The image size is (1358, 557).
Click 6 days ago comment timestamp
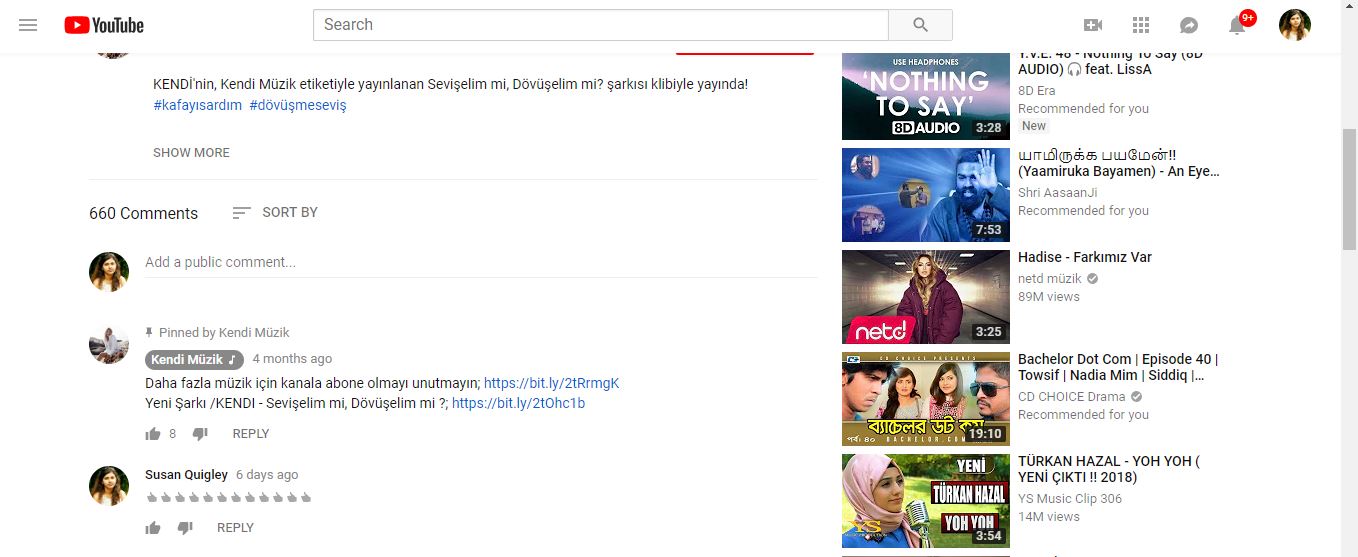tap(267, 475)
